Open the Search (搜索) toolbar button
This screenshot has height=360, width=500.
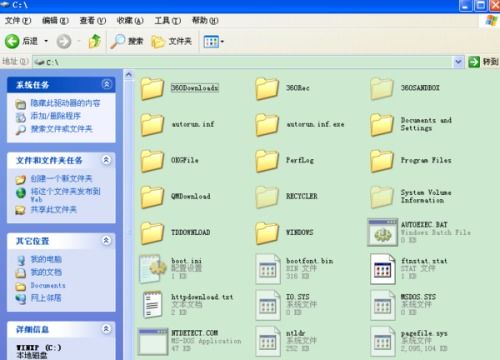click(x=127, y=41)
